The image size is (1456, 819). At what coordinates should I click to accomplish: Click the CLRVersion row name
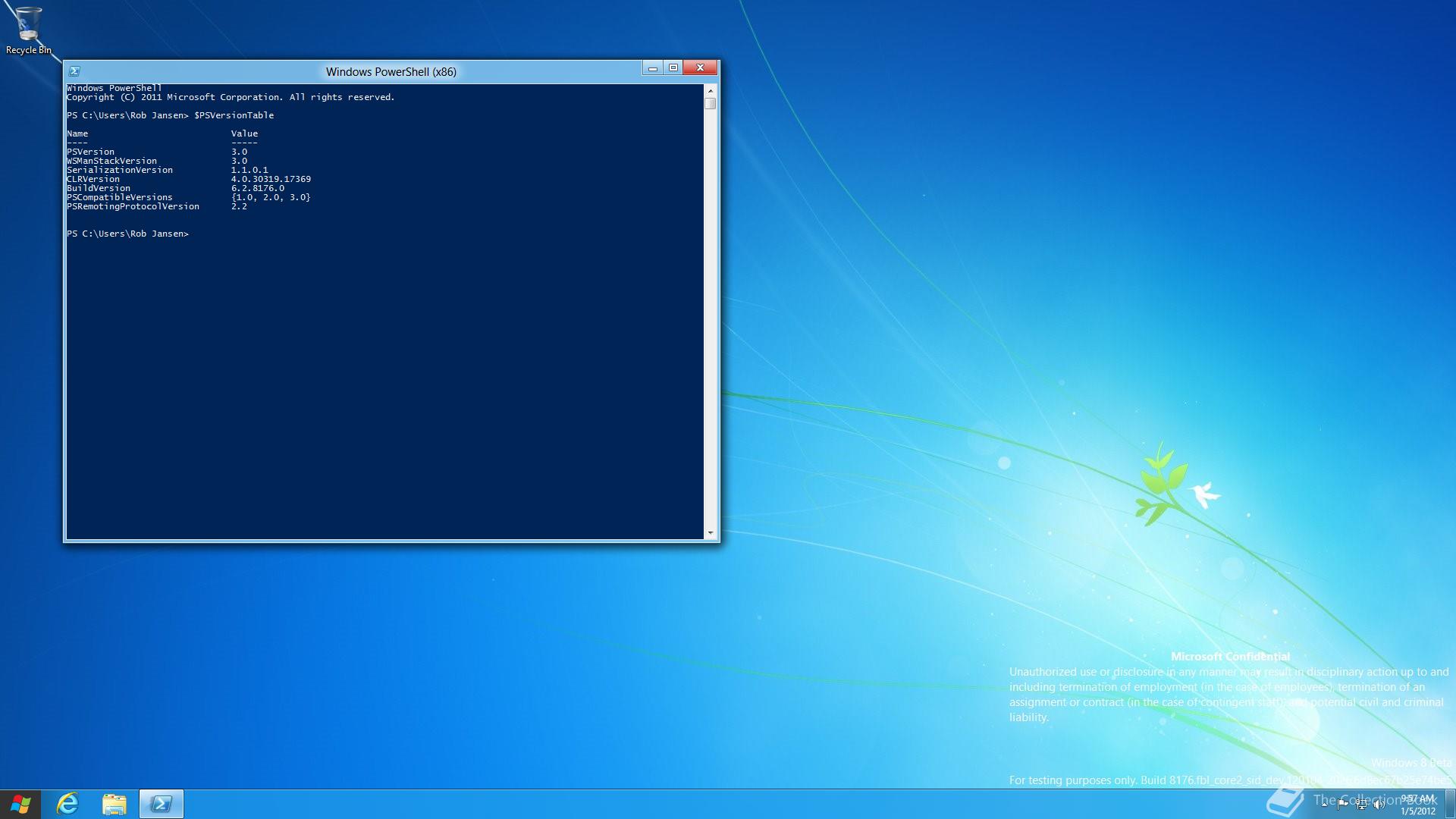(93, 179)
